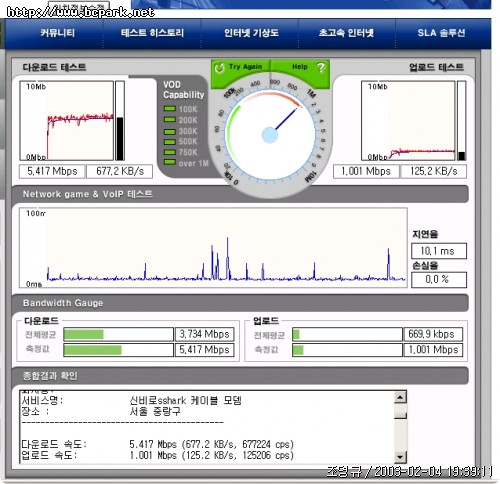This screenshot has height=484, width=500.
Task: Click the 업로드 테스트 heading
Action: [436, 67]
